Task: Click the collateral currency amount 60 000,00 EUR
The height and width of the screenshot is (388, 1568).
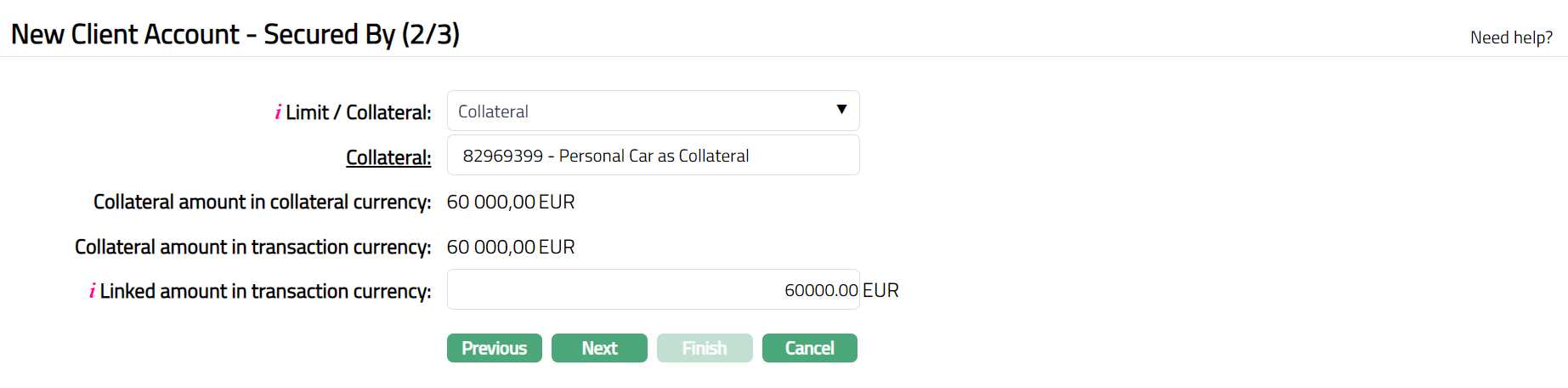Action: point(511,203)
